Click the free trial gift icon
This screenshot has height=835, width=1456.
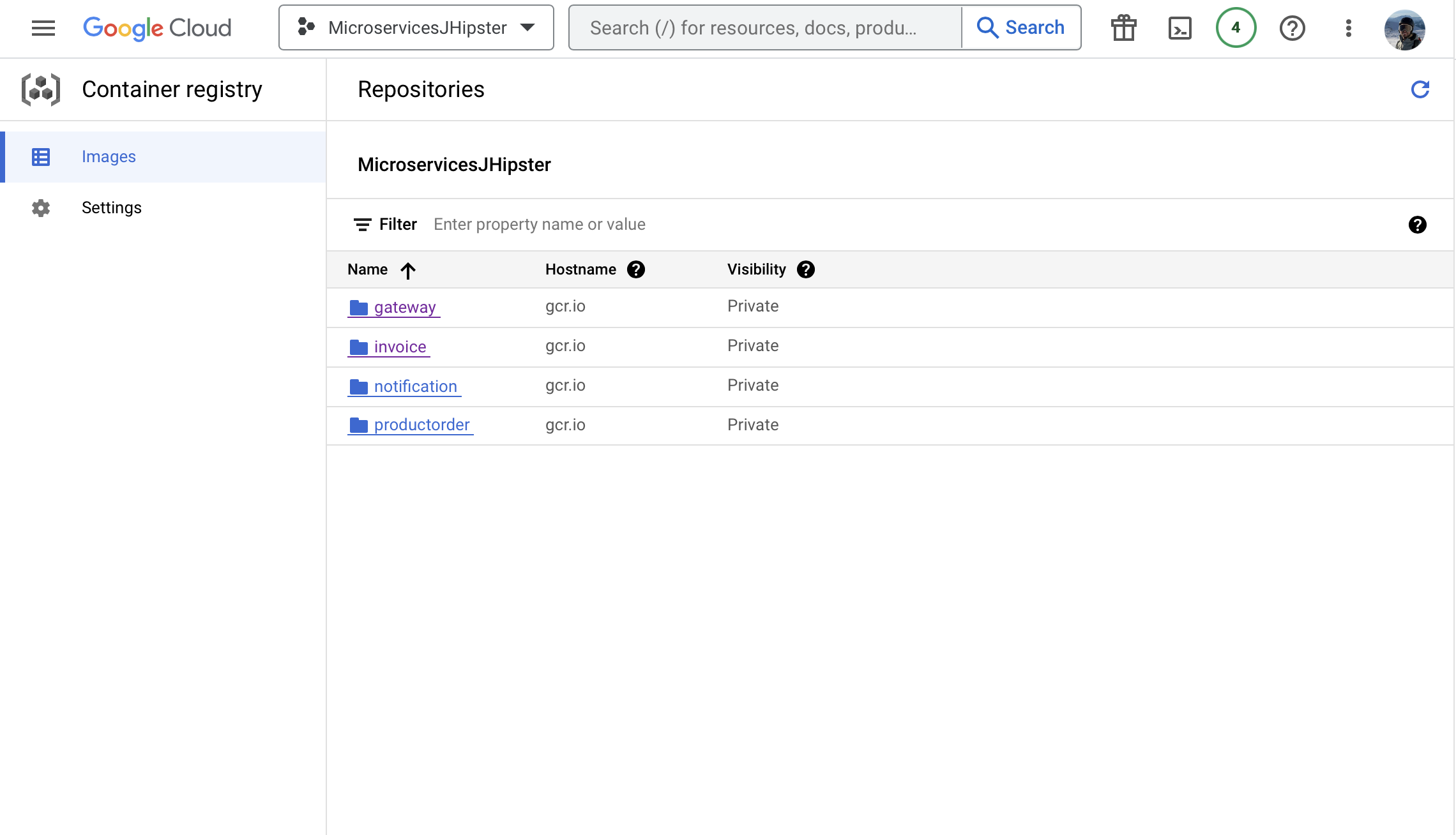tap(1123, 28)
